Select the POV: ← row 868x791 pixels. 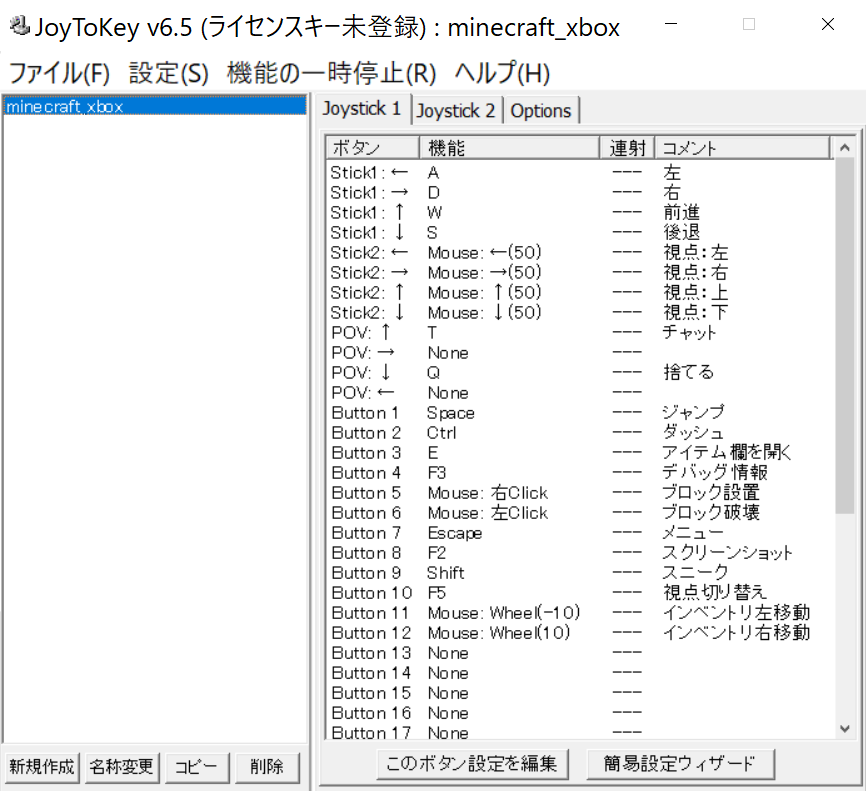click(x=579, y=392)
